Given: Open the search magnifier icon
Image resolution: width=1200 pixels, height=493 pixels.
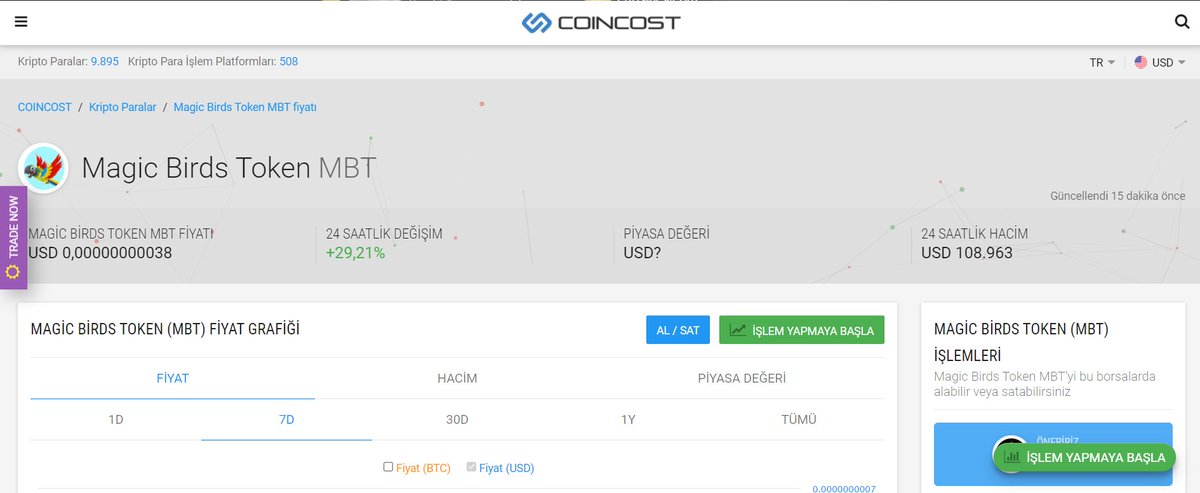Looking at the screenshot, I should [1182, 22].
